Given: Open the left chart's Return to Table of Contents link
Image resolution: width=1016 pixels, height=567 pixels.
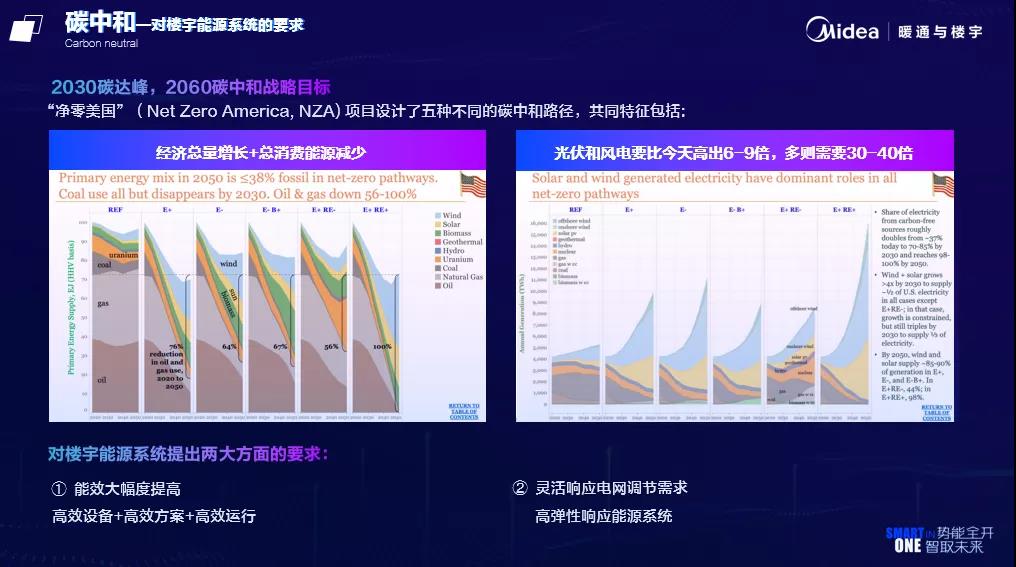Looking at the screenshot, I should coord(464,411).
